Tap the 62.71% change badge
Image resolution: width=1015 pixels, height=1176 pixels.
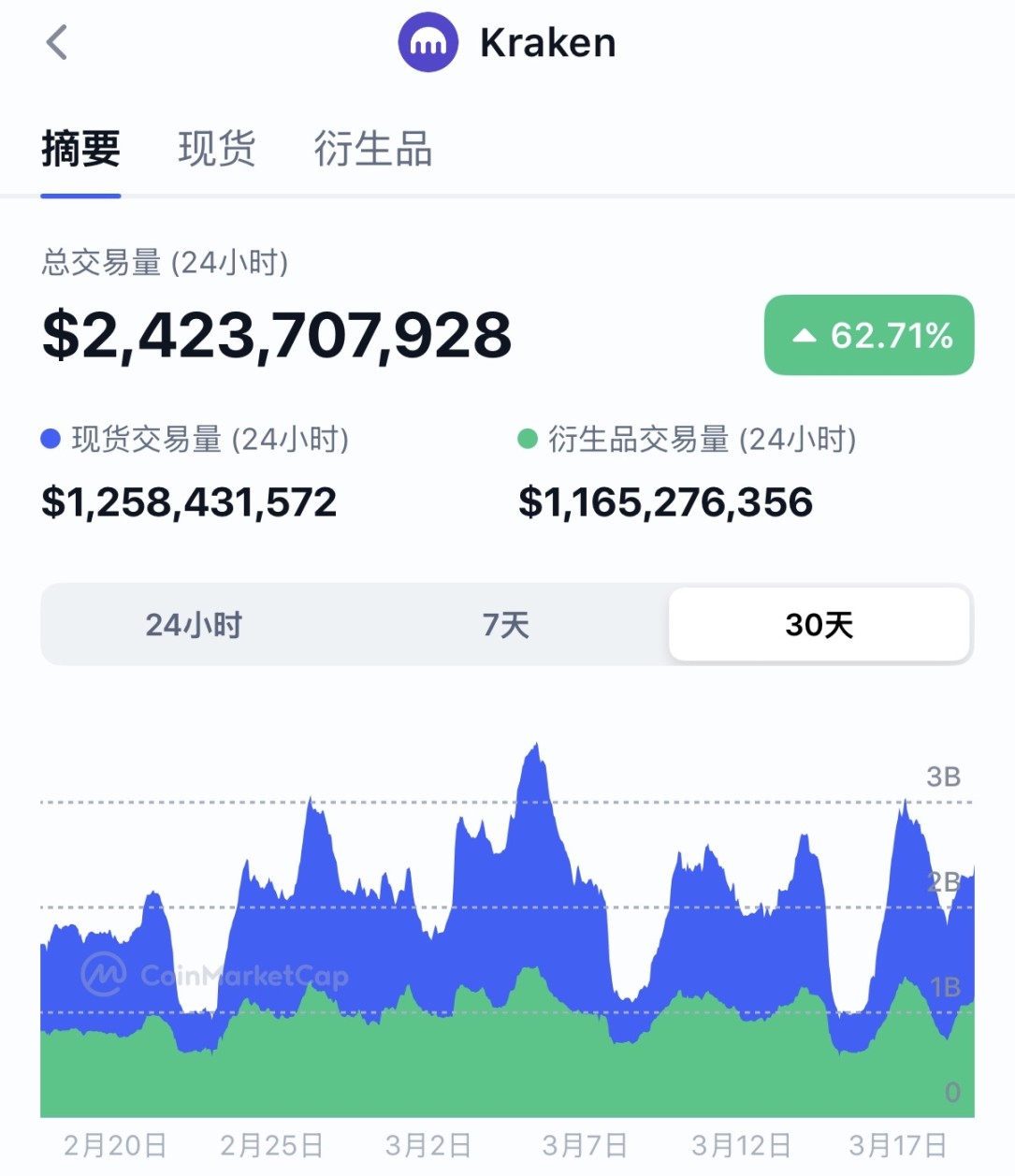[869, 336]
